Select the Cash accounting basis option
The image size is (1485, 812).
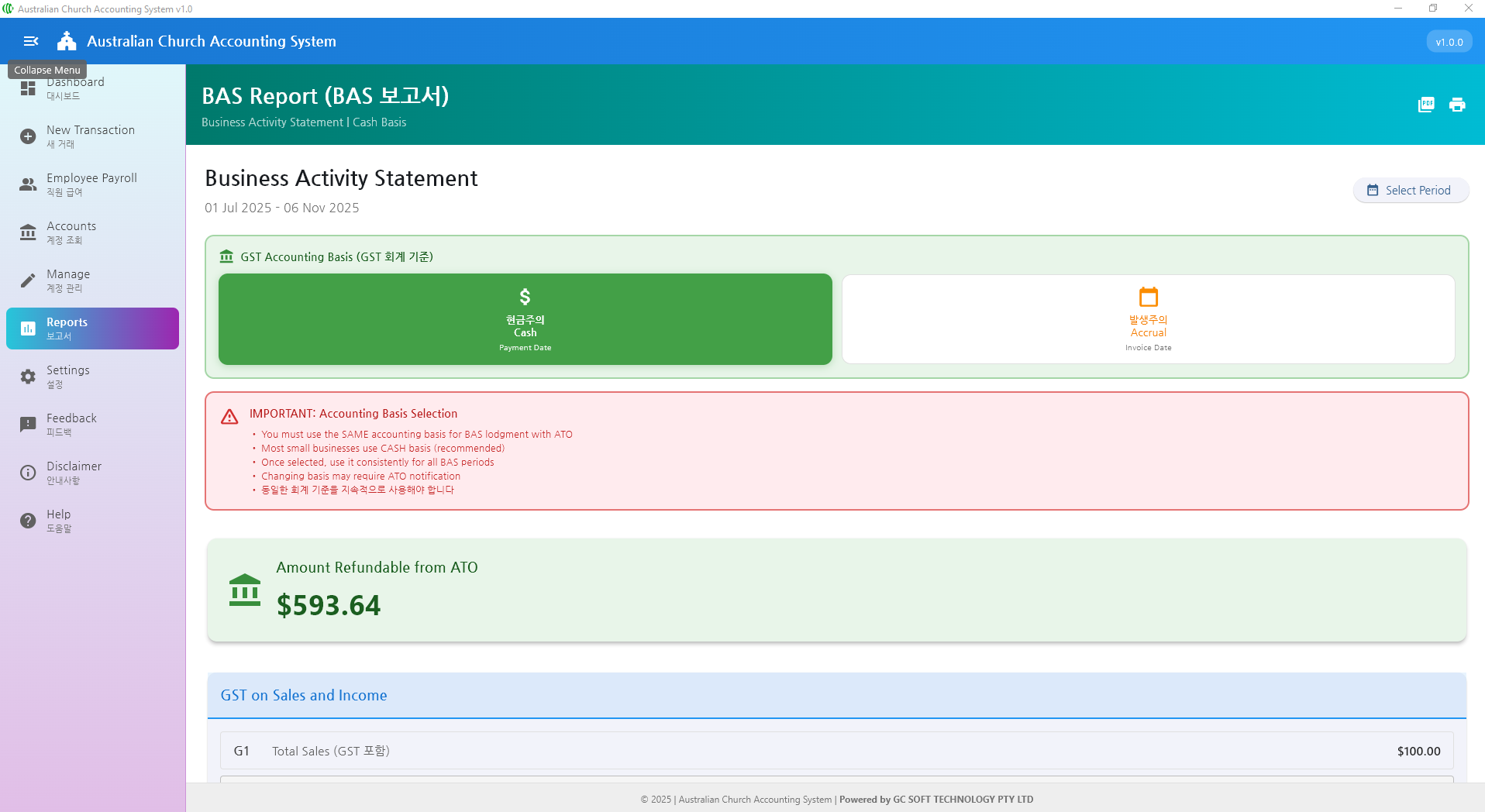(525, 319)
